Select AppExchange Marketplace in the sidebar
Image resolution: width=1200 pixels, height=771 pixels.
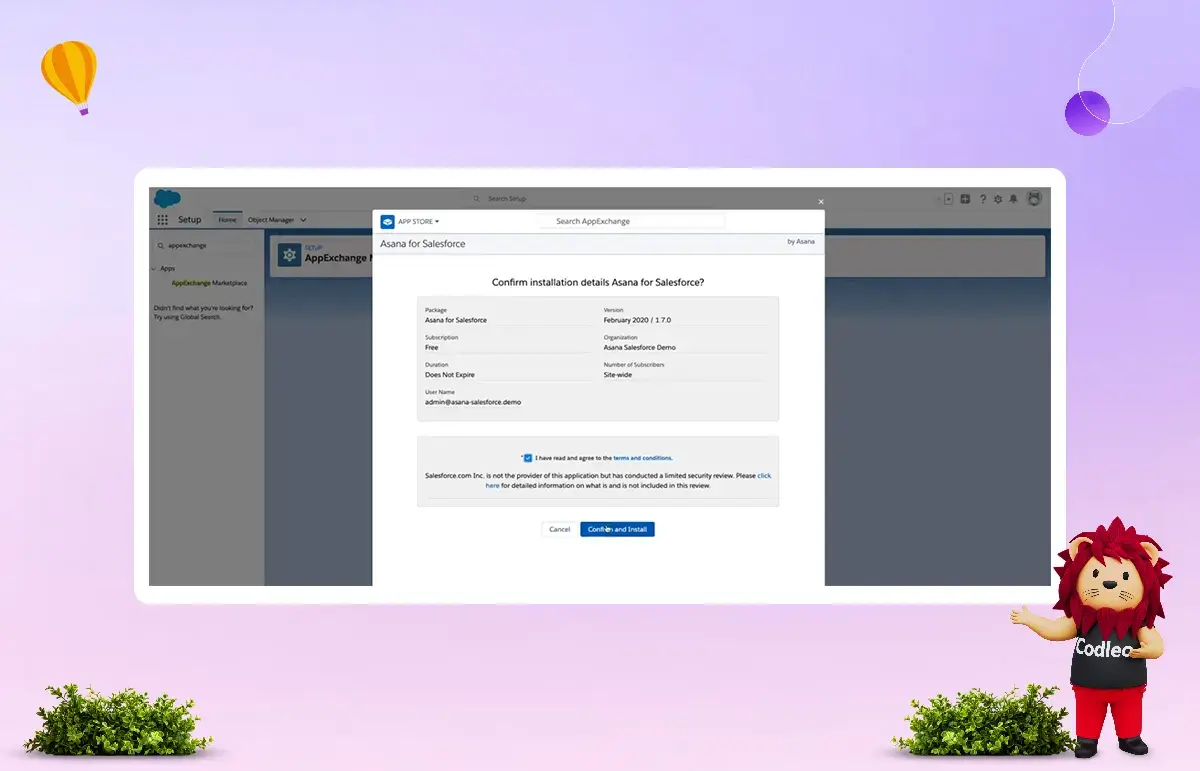click(209, 283)
